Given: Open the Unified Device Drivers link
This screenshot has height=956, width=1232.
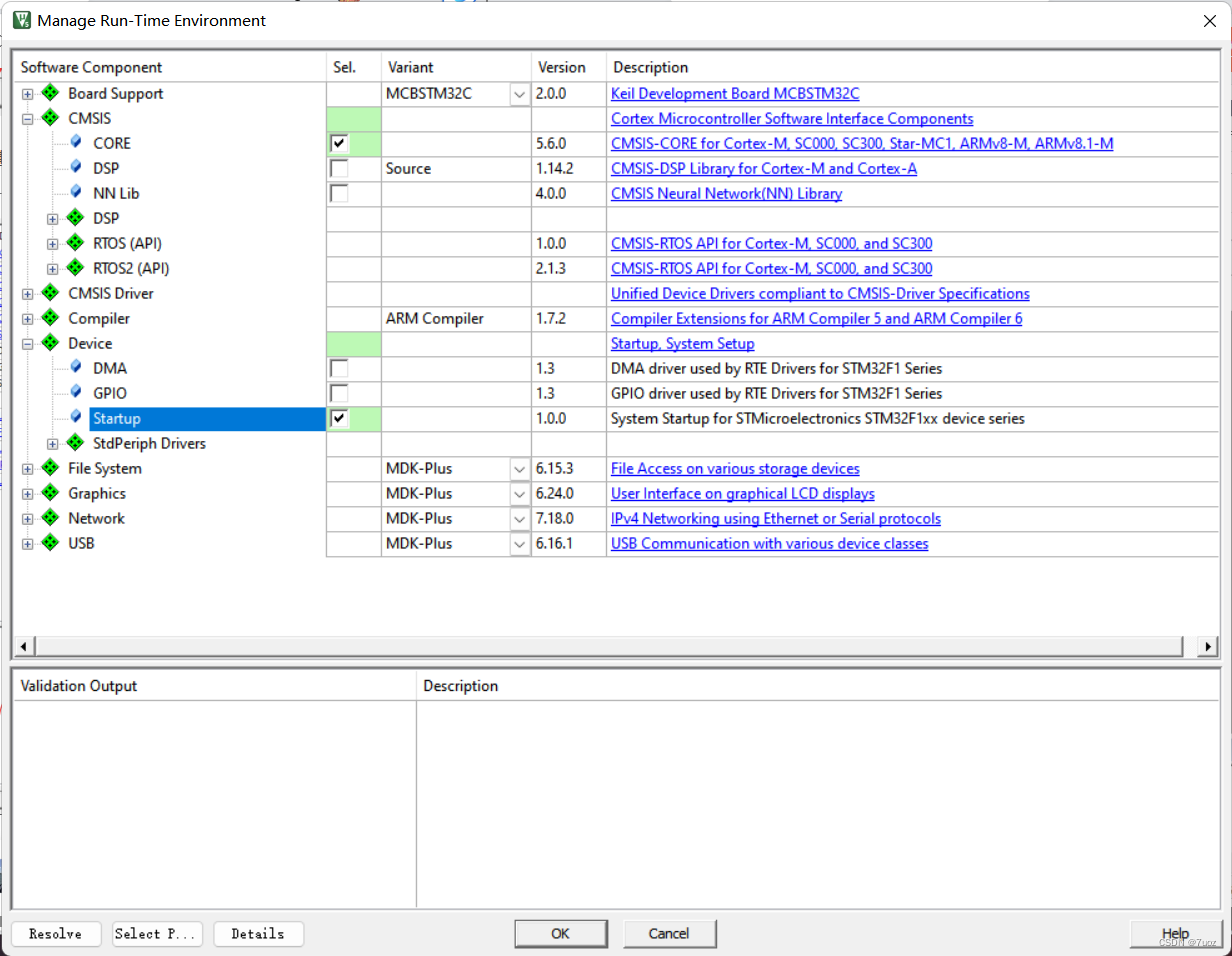Looking at the screenshot, I should point(820,294).
